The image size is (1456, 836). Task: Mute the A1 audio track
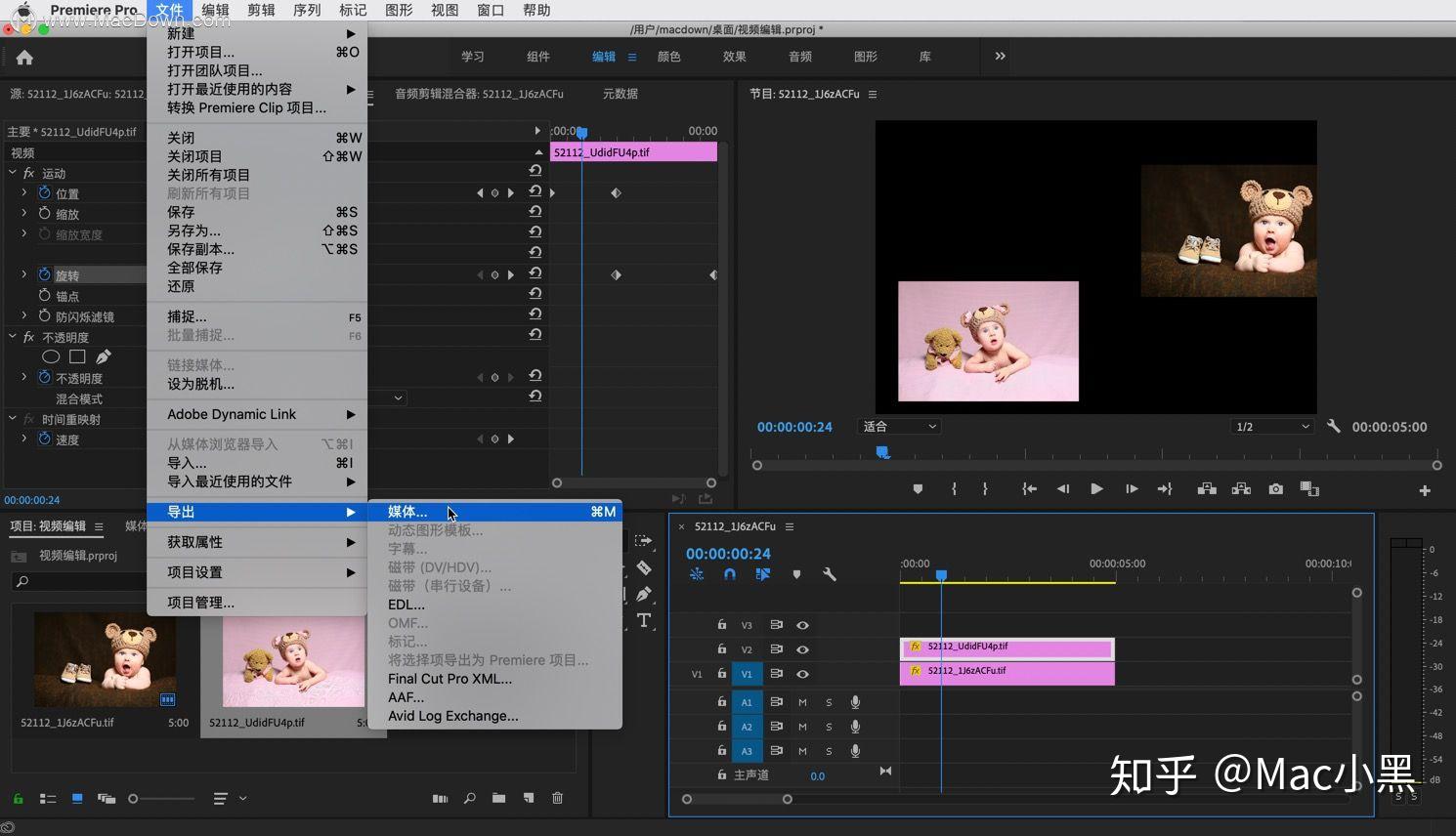tap(802, 702)
